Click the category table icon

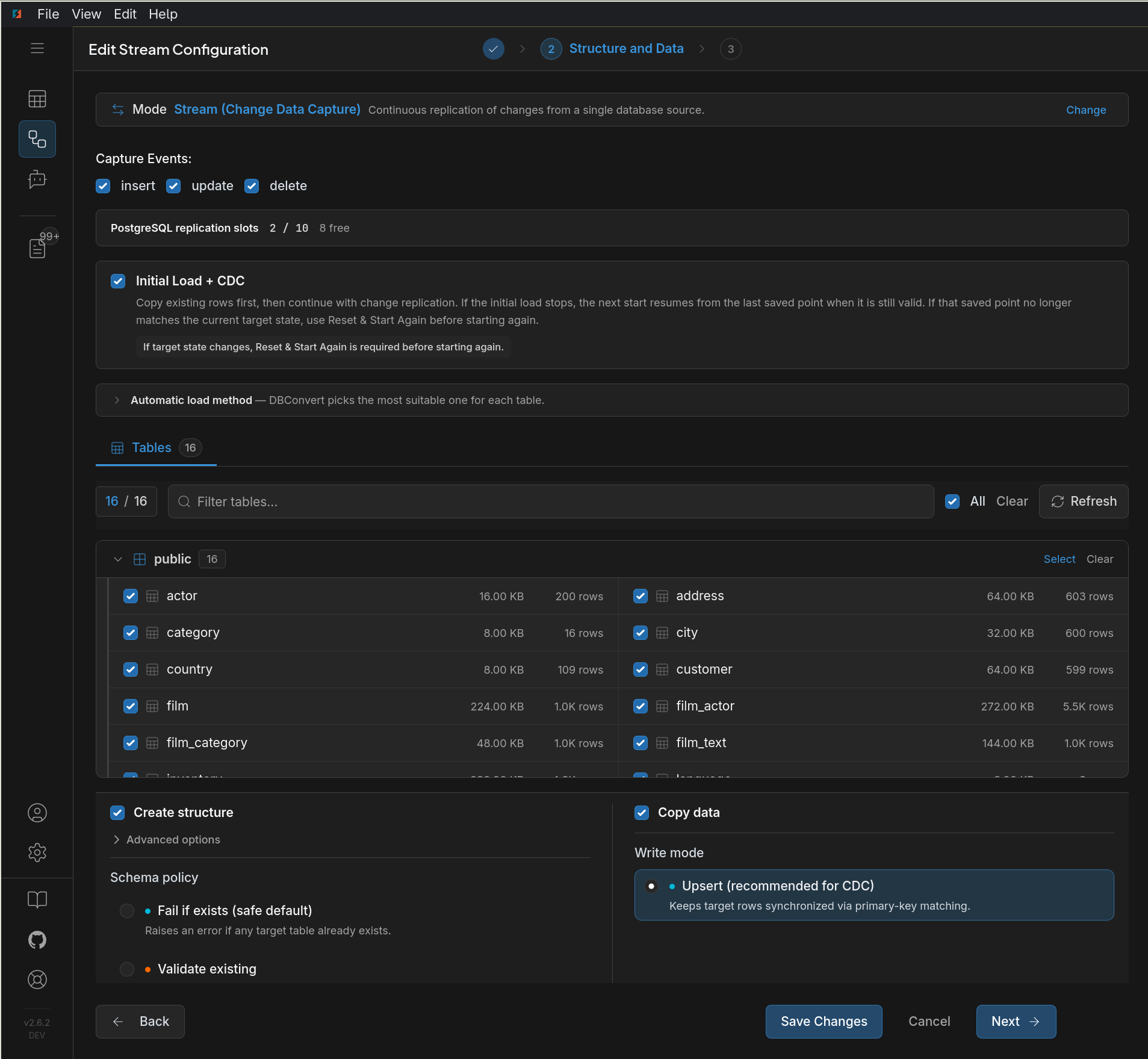point(152,633)
